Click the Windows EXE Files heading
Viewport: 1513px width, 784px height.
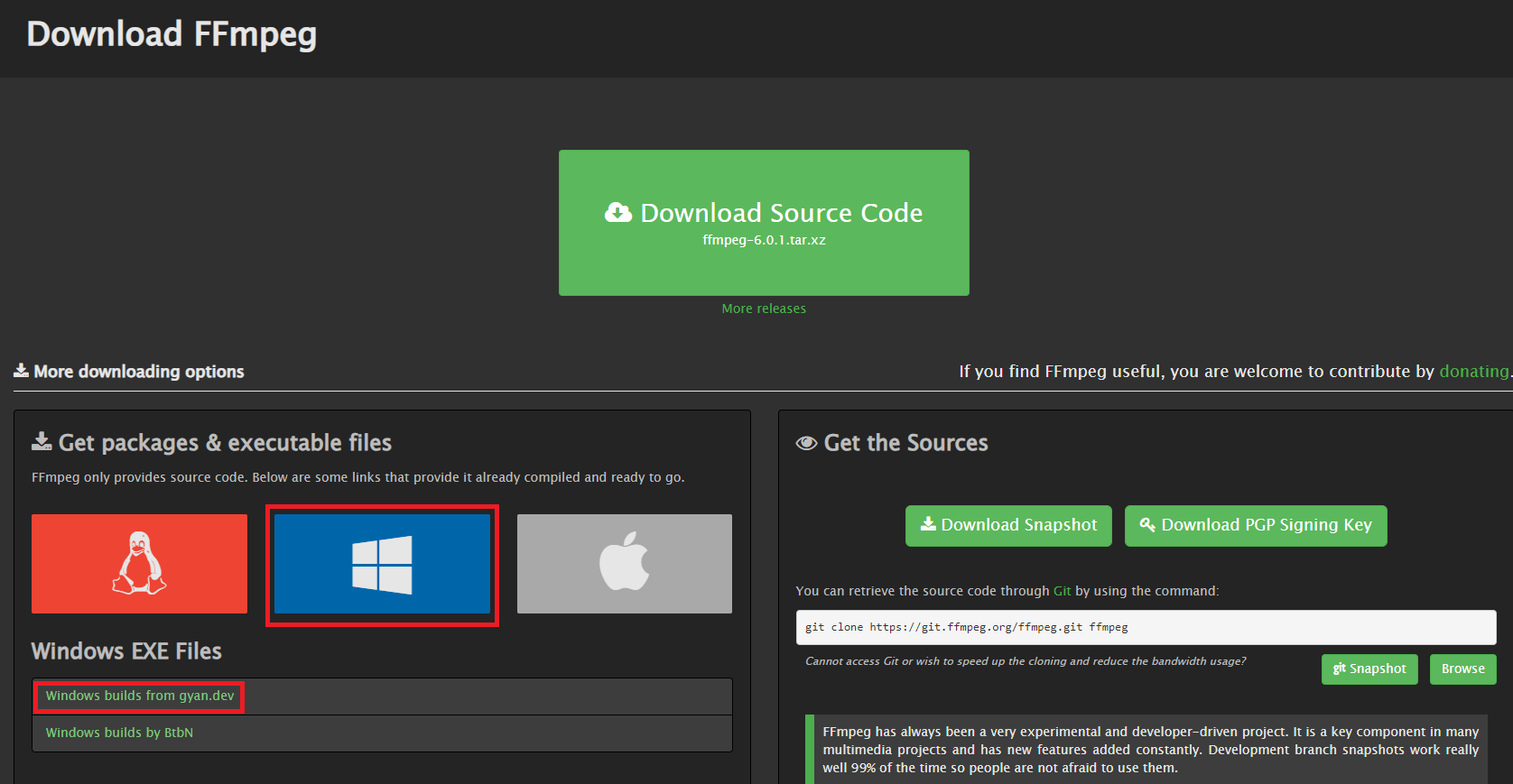pos(126,651)
